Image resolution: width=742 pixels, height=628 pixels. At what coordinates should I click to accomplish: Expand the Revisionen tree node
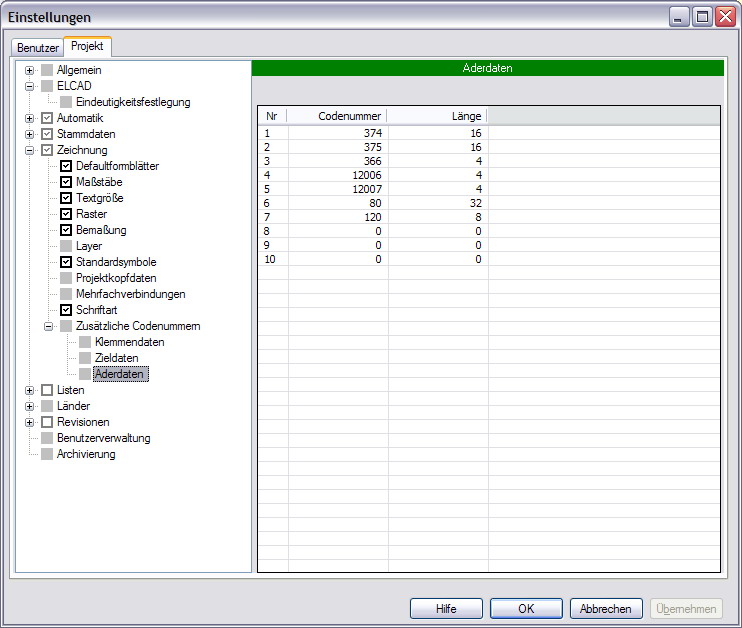(x=29, y=423)
